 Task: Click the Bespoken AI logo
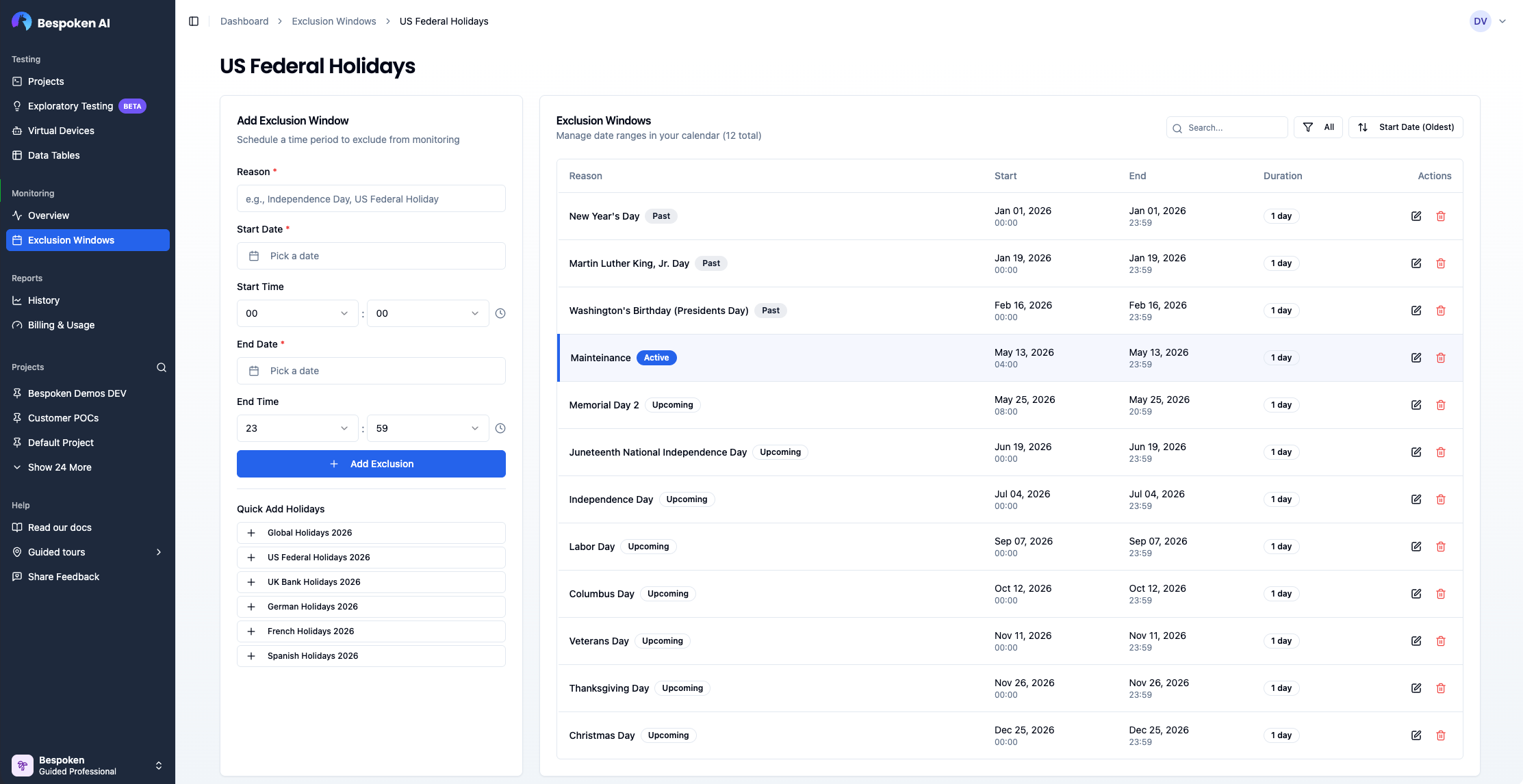[x=61, y=23]
